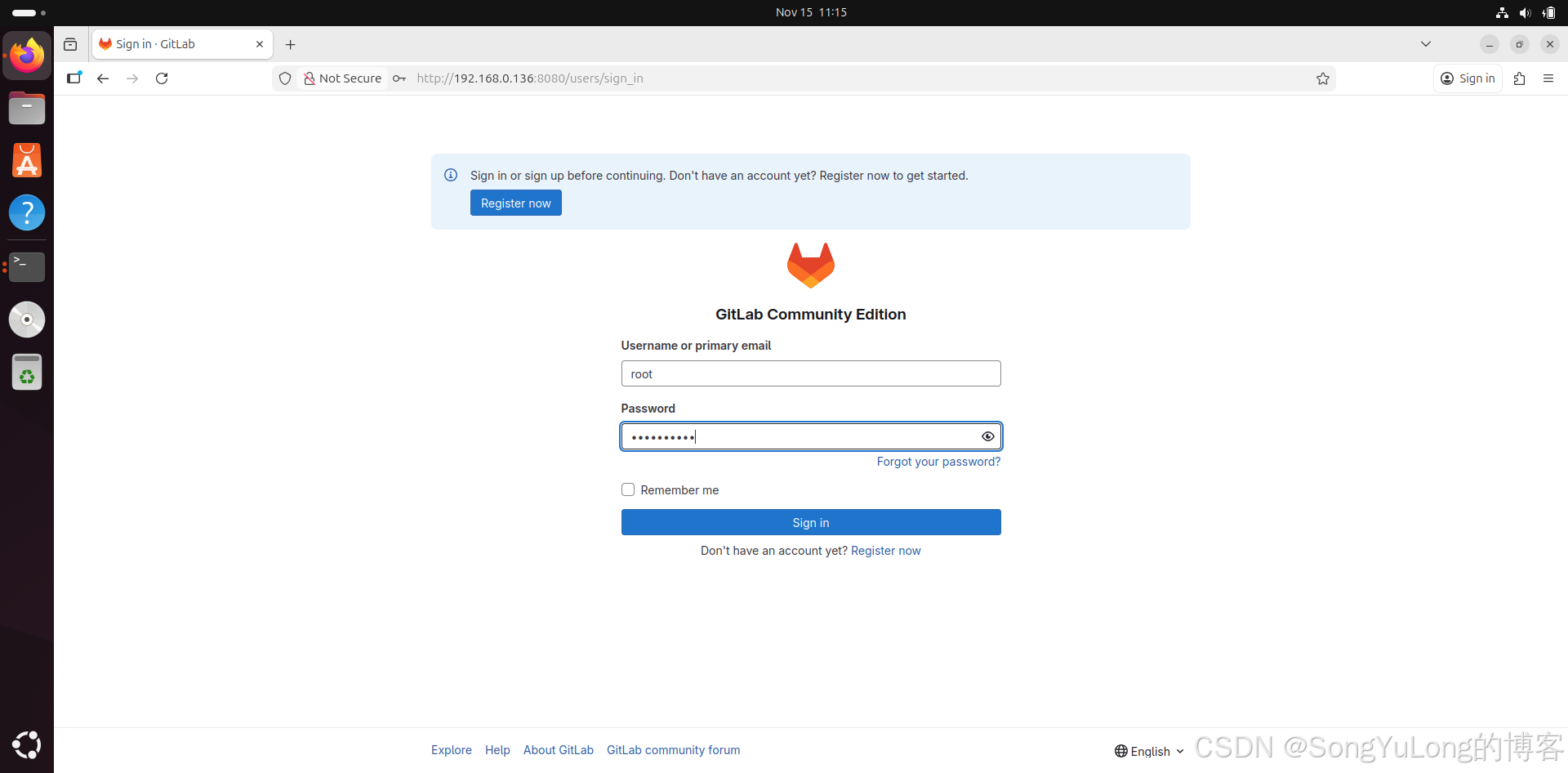Open the Terminal from the dock
1568x773 pixels.
[x=27, y=266]
